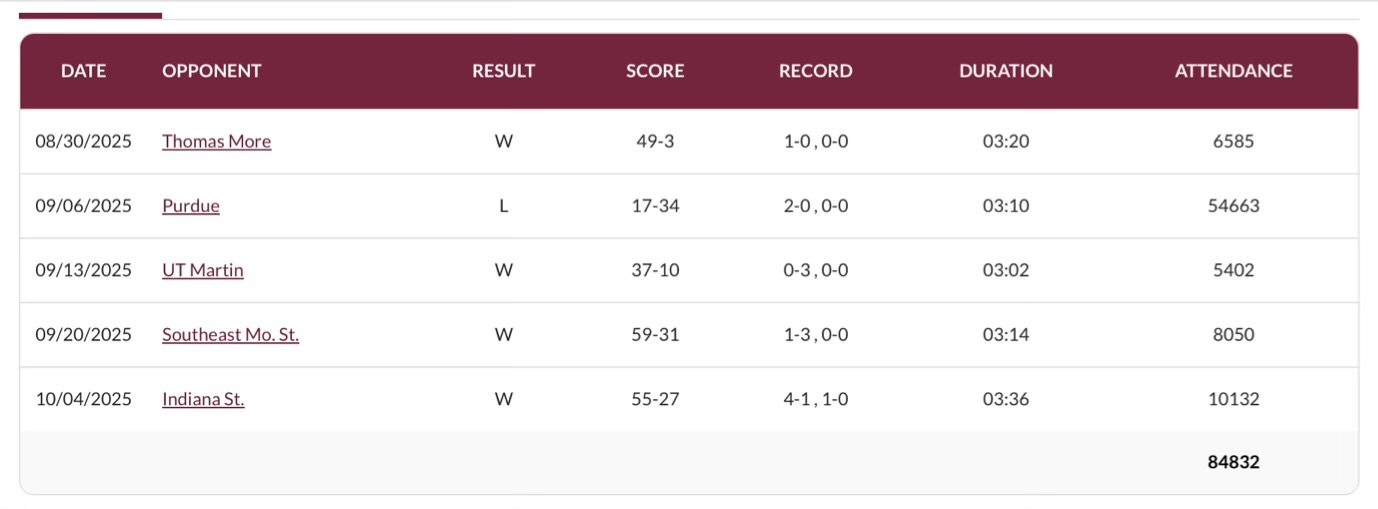
Task: Click the 54663 attendance value
Action: 1233,206
